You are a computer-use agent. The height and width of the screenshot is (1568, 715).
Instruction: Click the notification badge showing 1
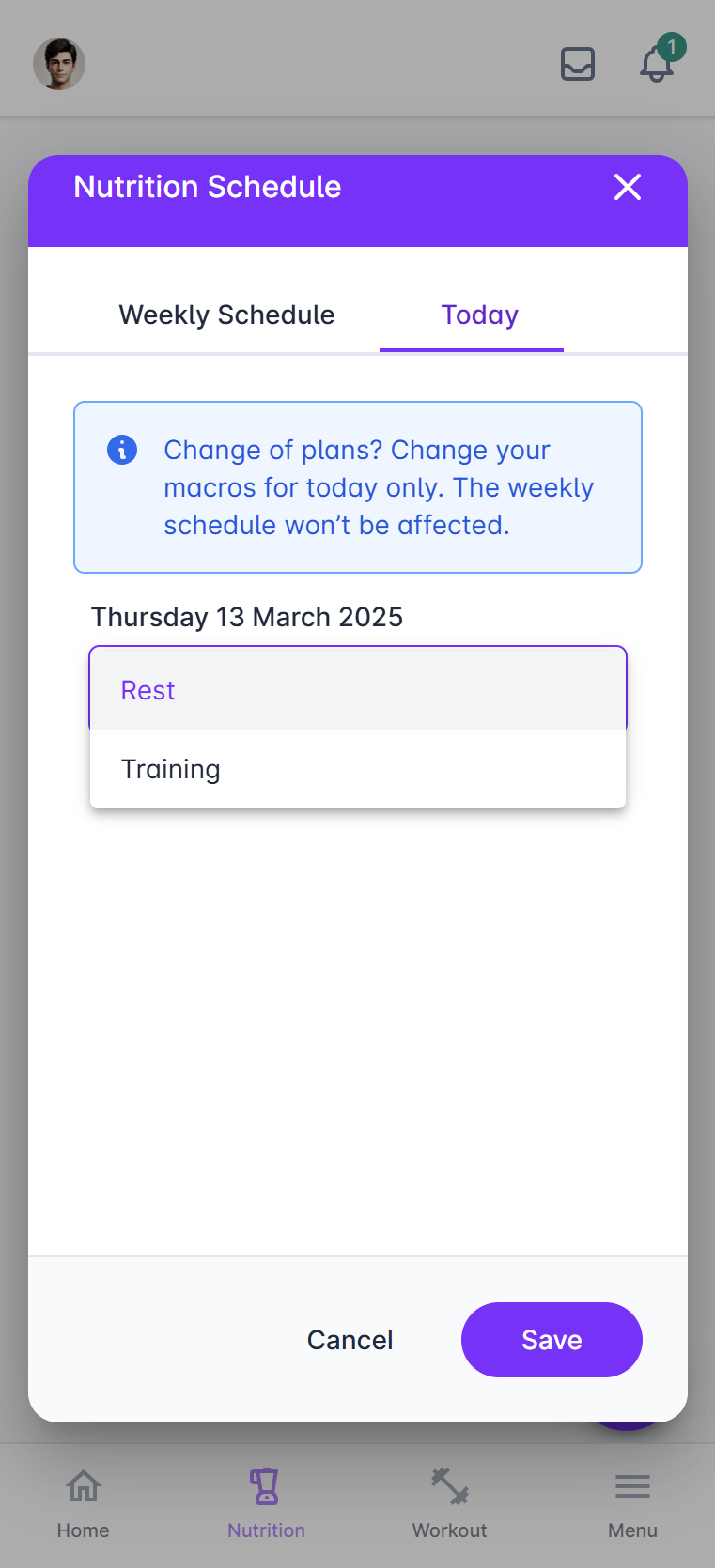tap(672, 47)
